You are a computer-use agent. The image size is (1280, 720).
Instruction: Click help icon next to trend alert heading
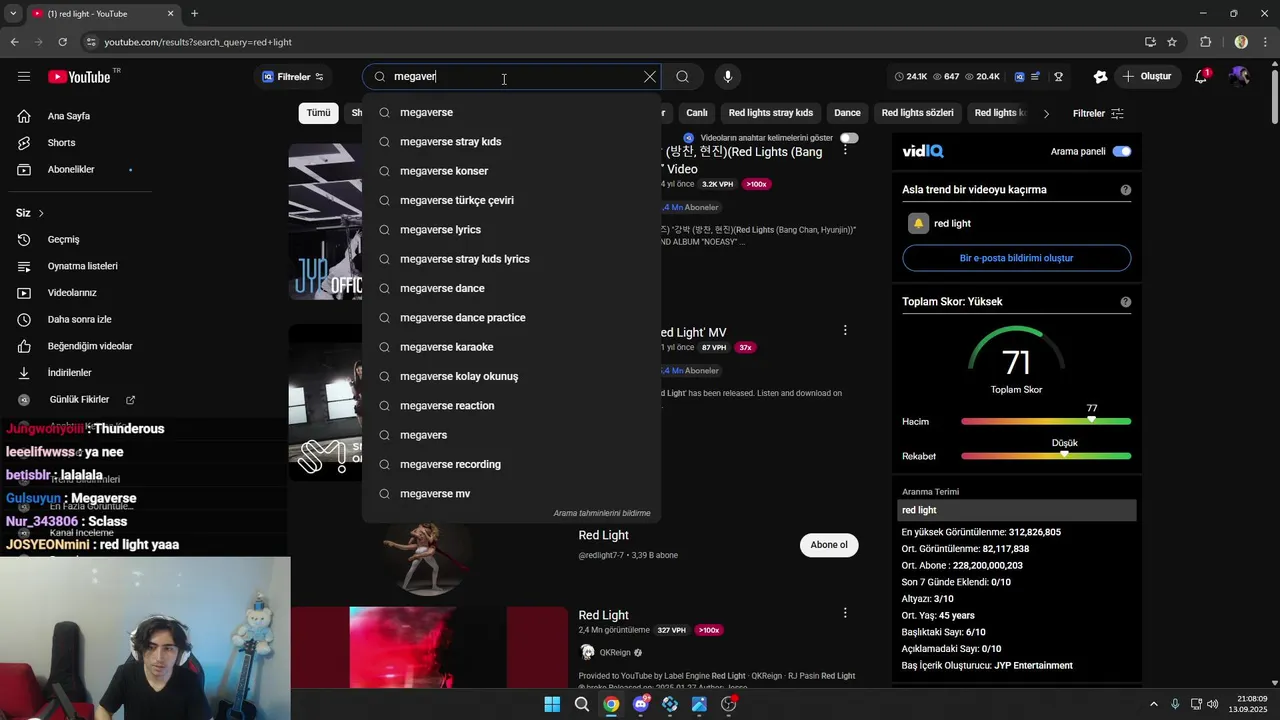click(x=1126, y=190)
